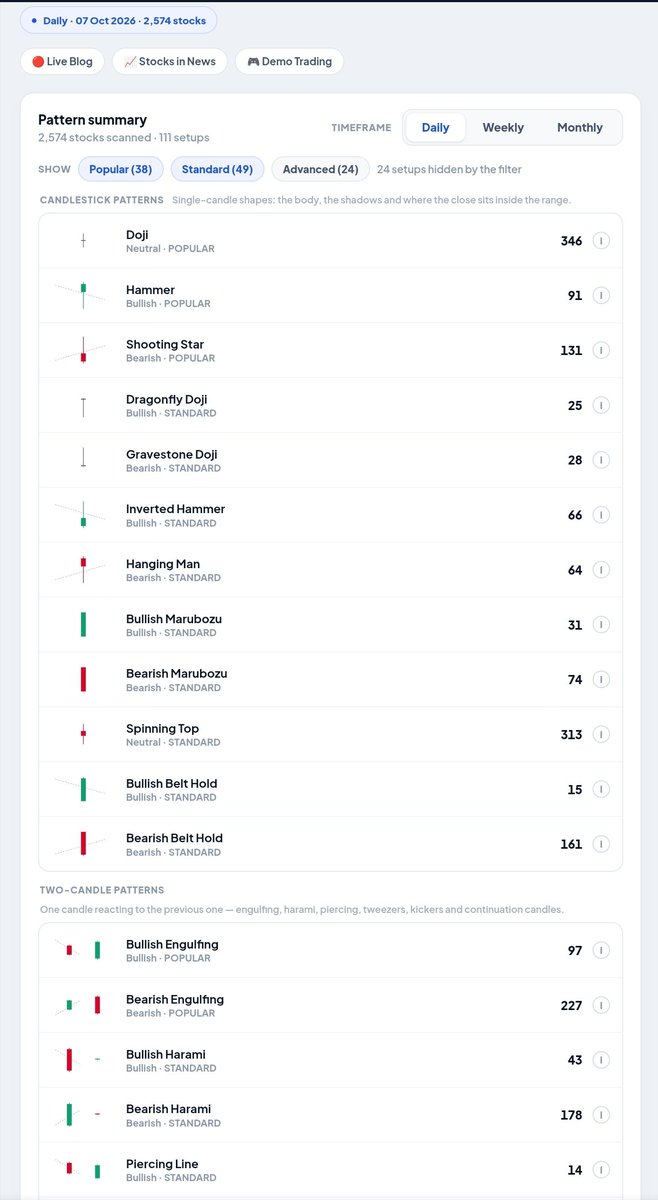The width and height of the screenshot is (658, 1200).
Task: Open the Live Blog button
Action: pos(62,61)
